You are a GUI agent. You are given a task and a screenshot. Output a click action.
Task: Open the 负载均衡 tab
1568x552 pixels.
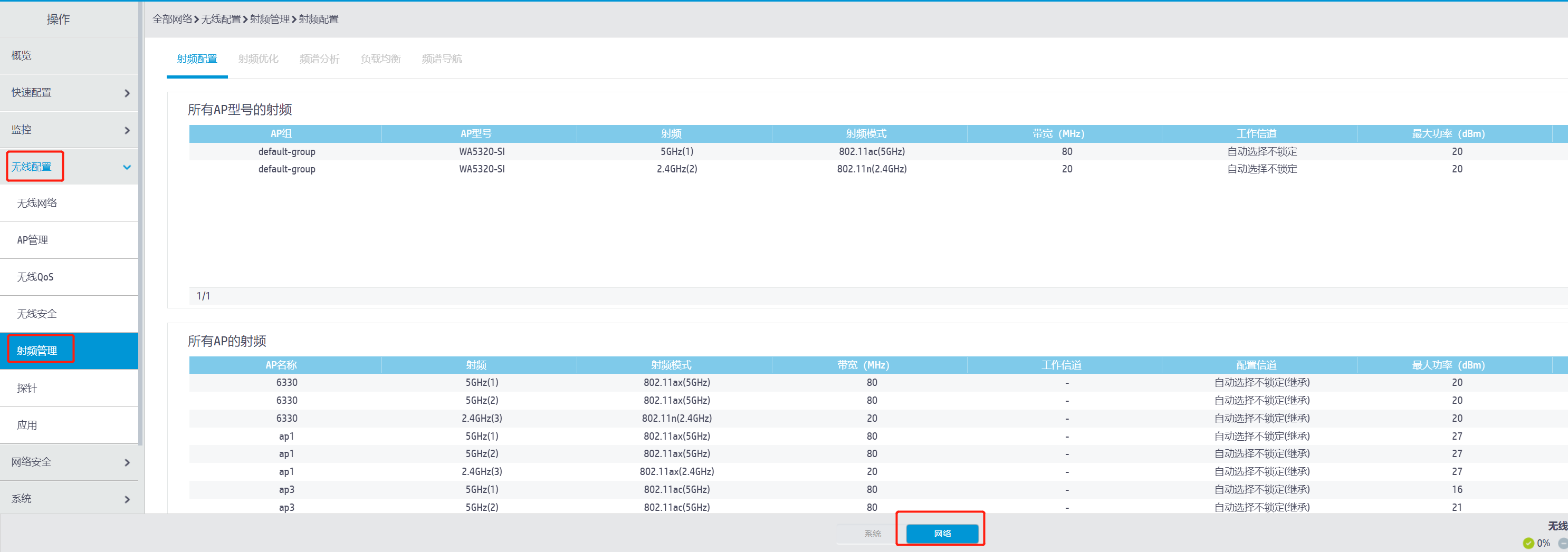380,59
